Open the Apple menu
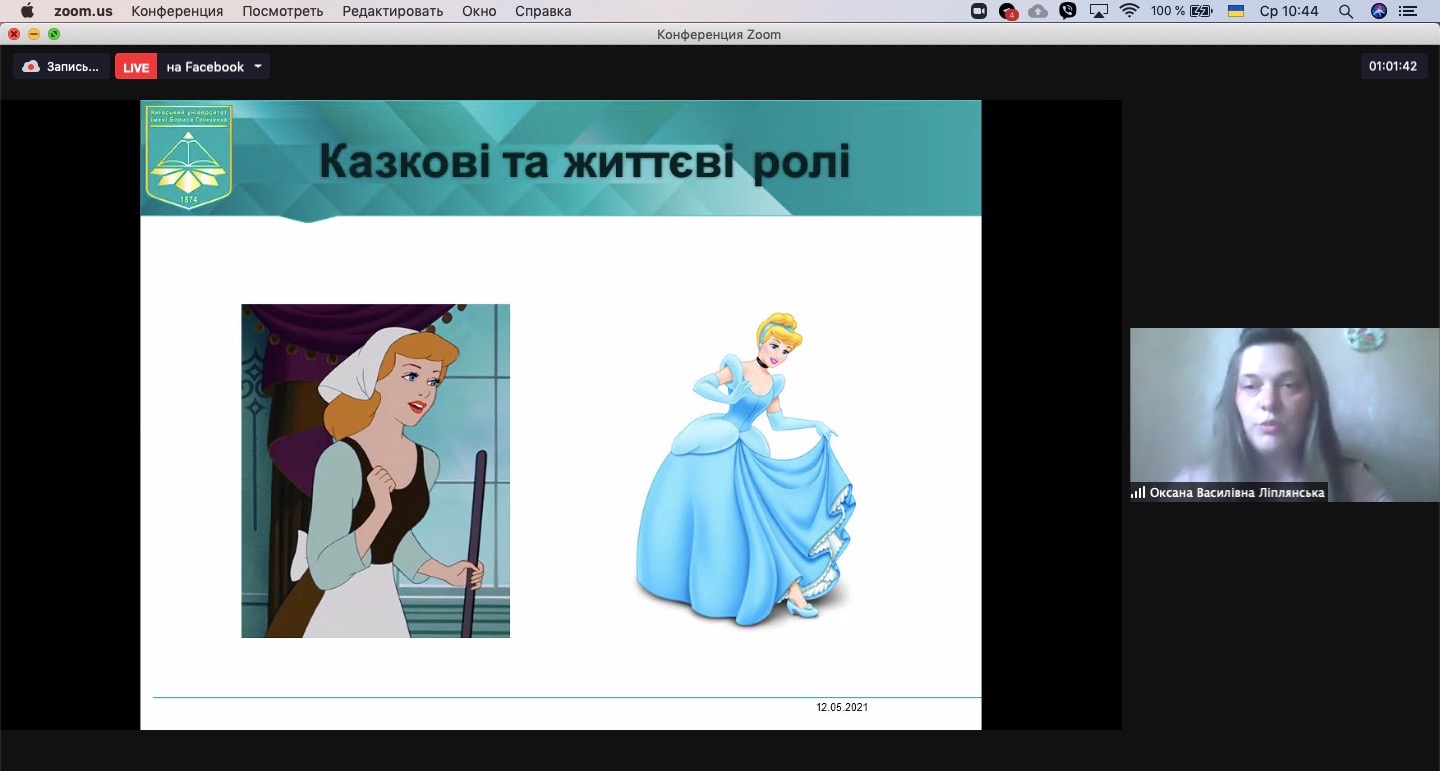The image size is (1440, 771). (x=27, y=11)
